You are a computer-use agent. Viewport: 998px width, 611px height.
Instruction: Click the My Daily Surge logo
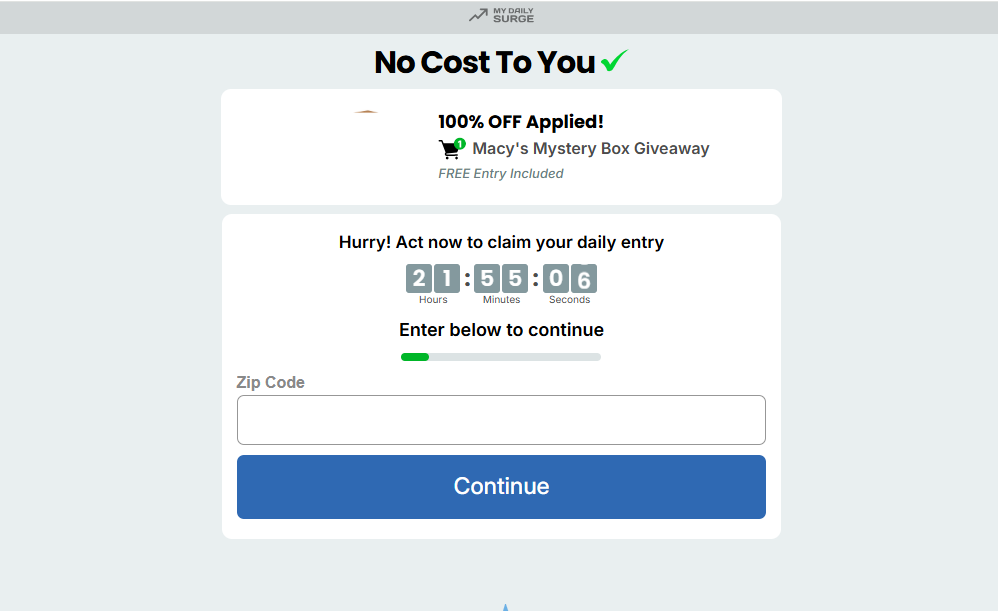(501, 15)
